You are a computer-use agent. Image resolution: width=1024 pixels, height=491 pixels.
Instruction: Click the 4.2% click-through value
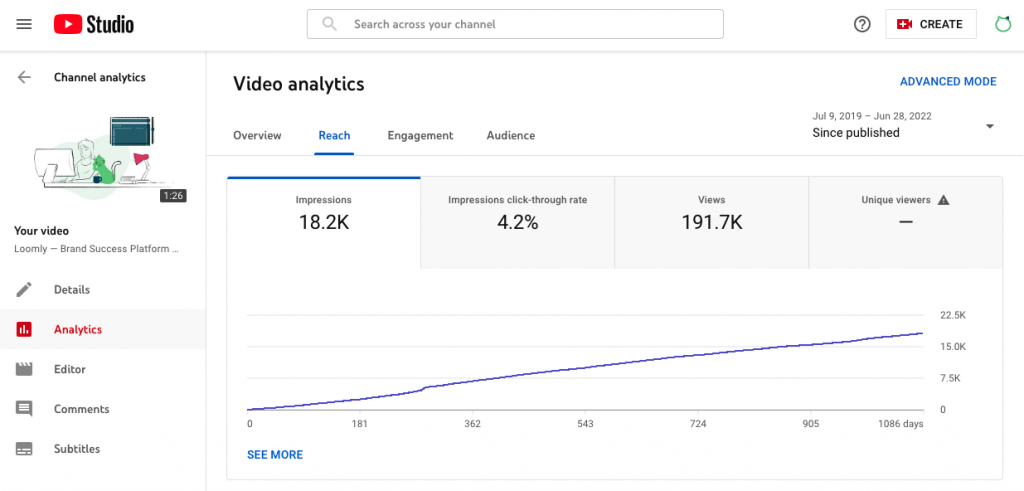click(x=517, y=222)
